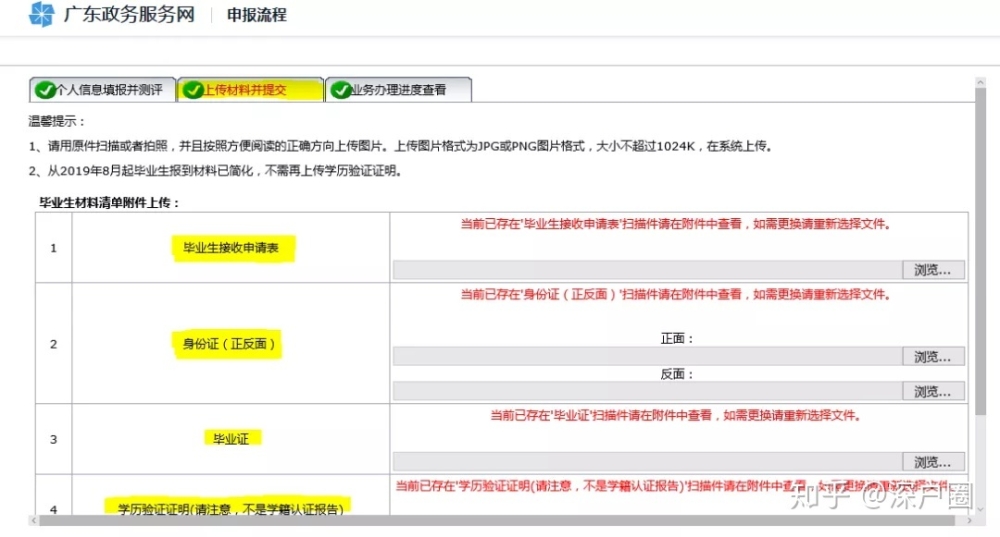The image size is (1000, 537).
Task: Click row number 3 cell
Action: tap(54, 439)
